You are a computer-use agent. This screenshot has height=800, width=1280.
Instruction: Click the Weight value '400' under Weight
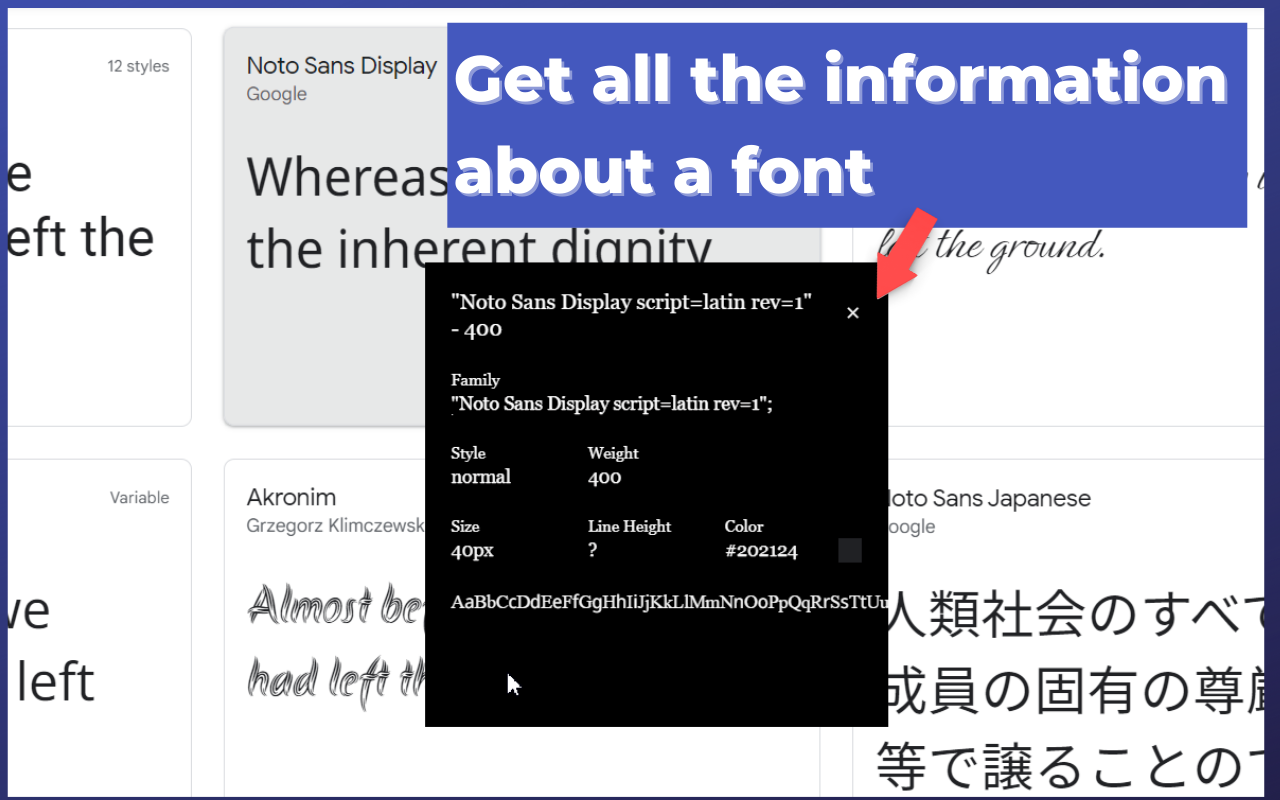point(605,477)
